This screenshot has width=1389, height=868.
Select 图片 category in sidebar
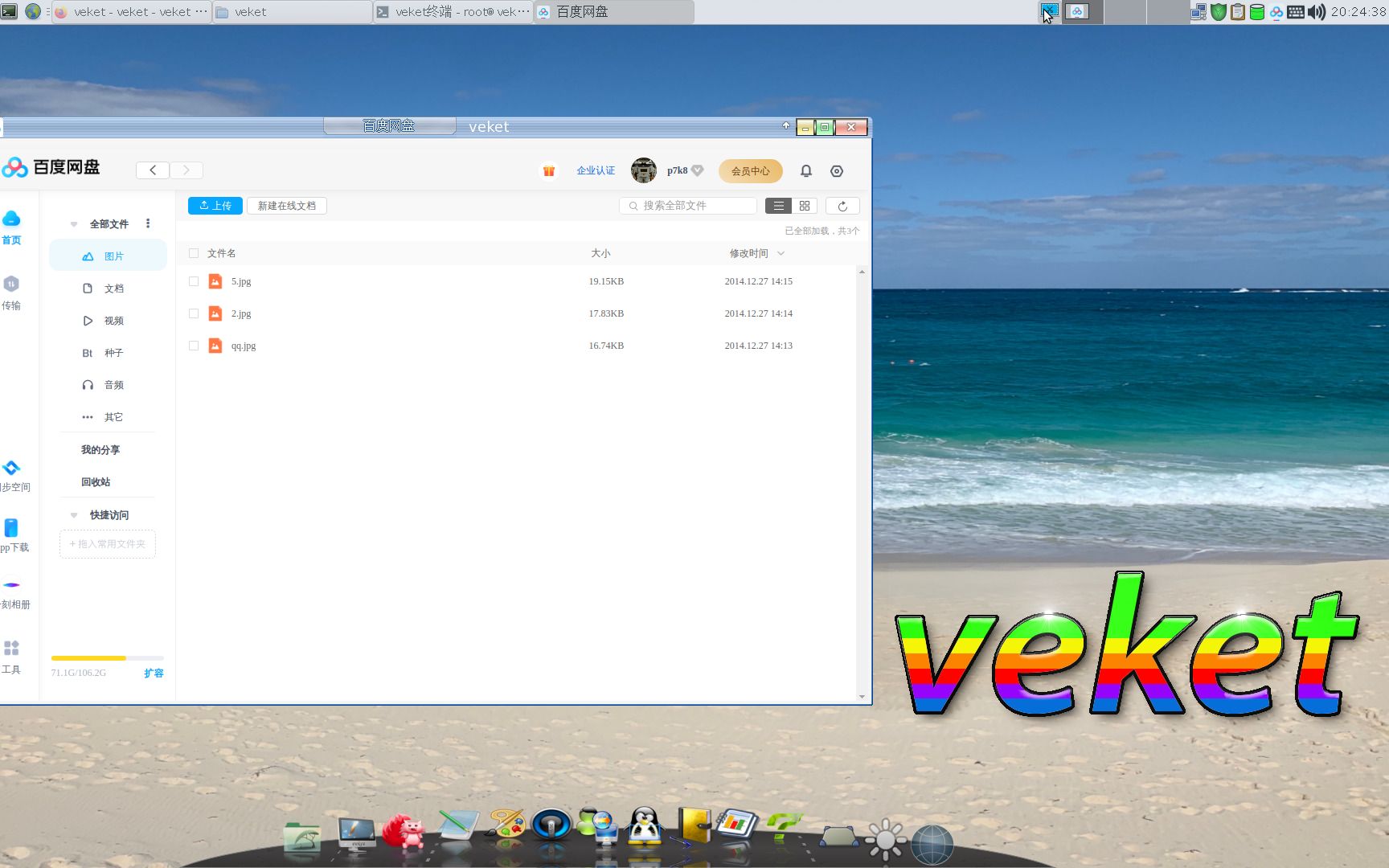point(108,256)
